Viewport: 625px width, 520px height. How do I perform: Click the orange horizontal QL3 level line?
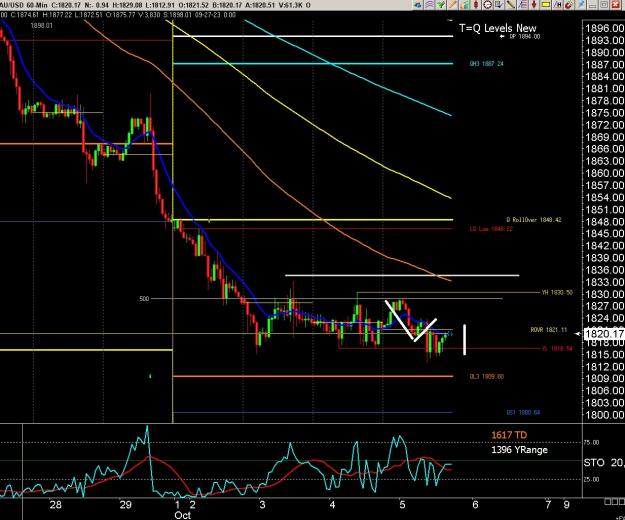pos(313,376)
